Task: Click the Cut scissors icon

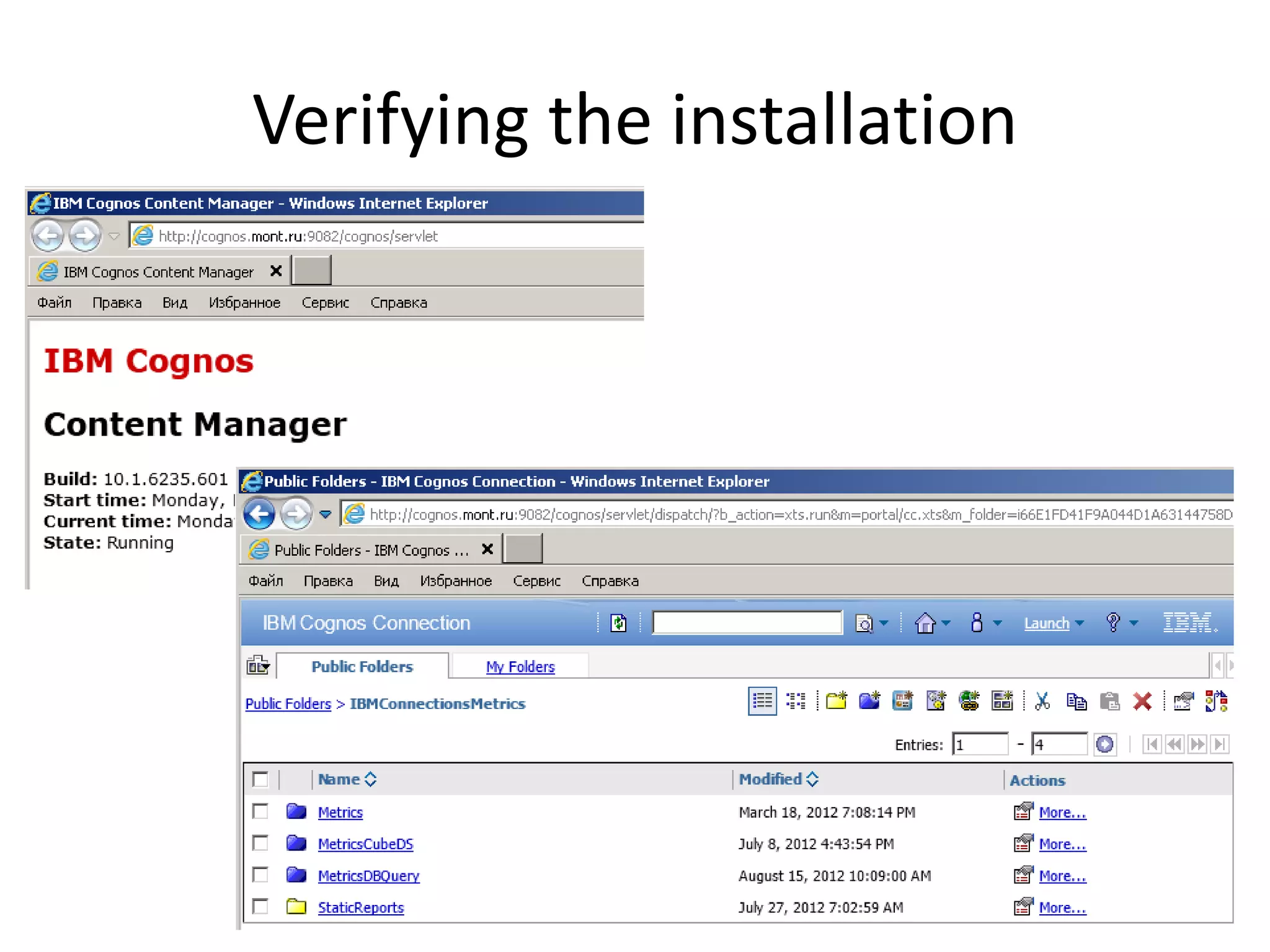Action: [x=1042, y=701]
